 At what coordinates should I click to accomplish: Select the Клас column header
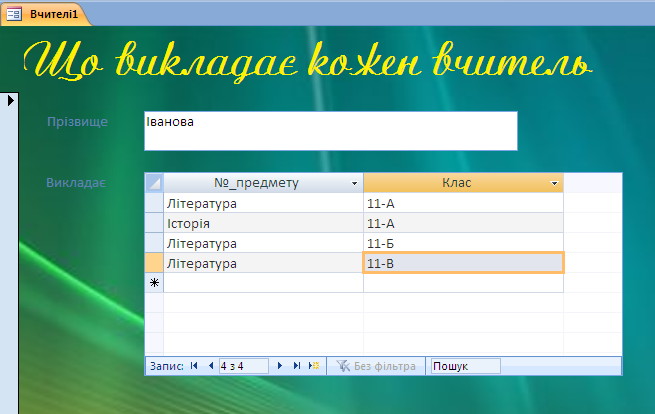tap(463, 183)
